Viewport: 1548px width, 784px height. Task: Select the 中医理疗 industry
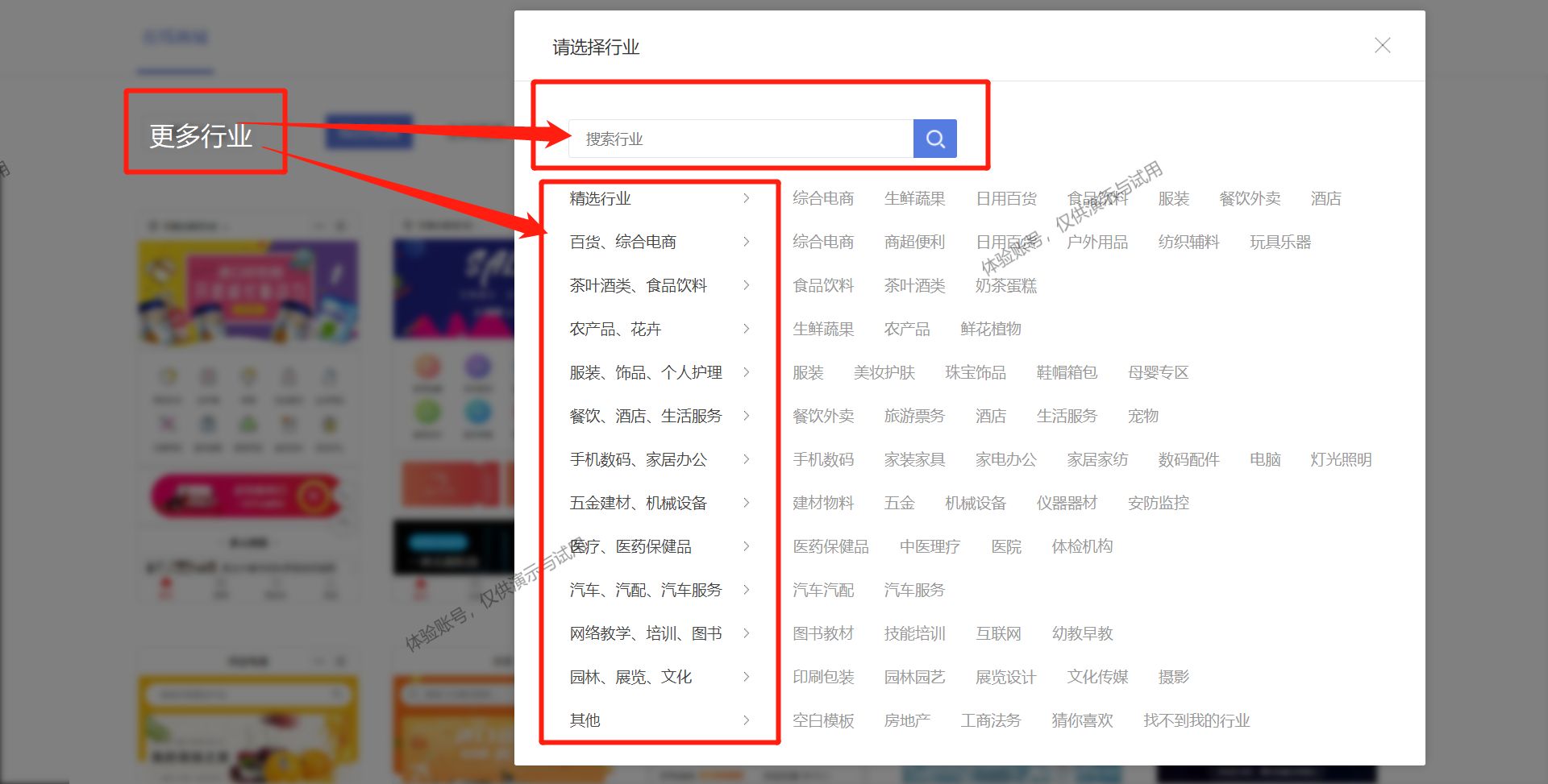pyautogui.click(x=930, y=546)
